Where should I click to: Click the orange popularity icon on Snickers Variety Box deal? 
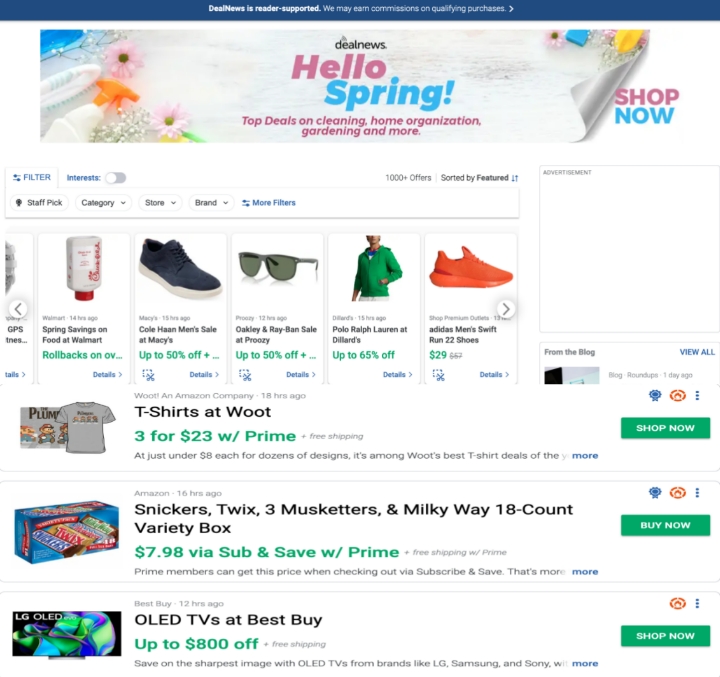677,492
